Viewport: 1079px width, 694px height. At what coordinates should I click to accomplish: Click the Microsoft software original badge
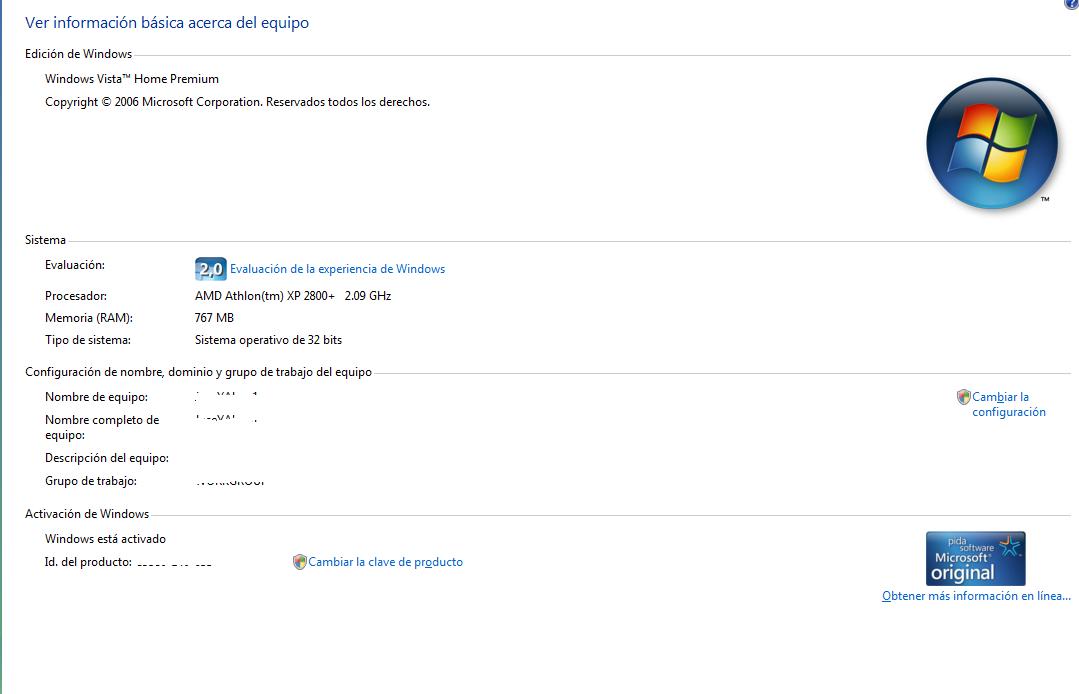pos(976,558)
